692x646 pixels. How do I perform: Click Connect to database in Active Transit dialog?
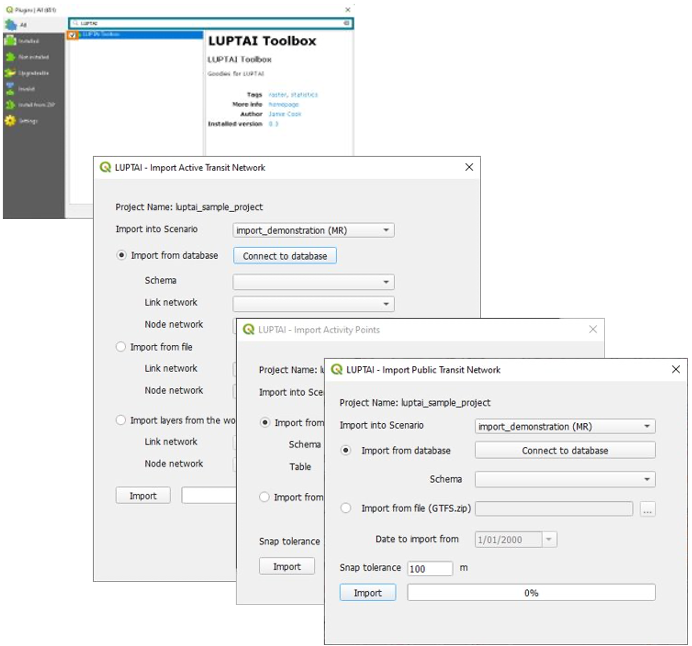(285, 256)
